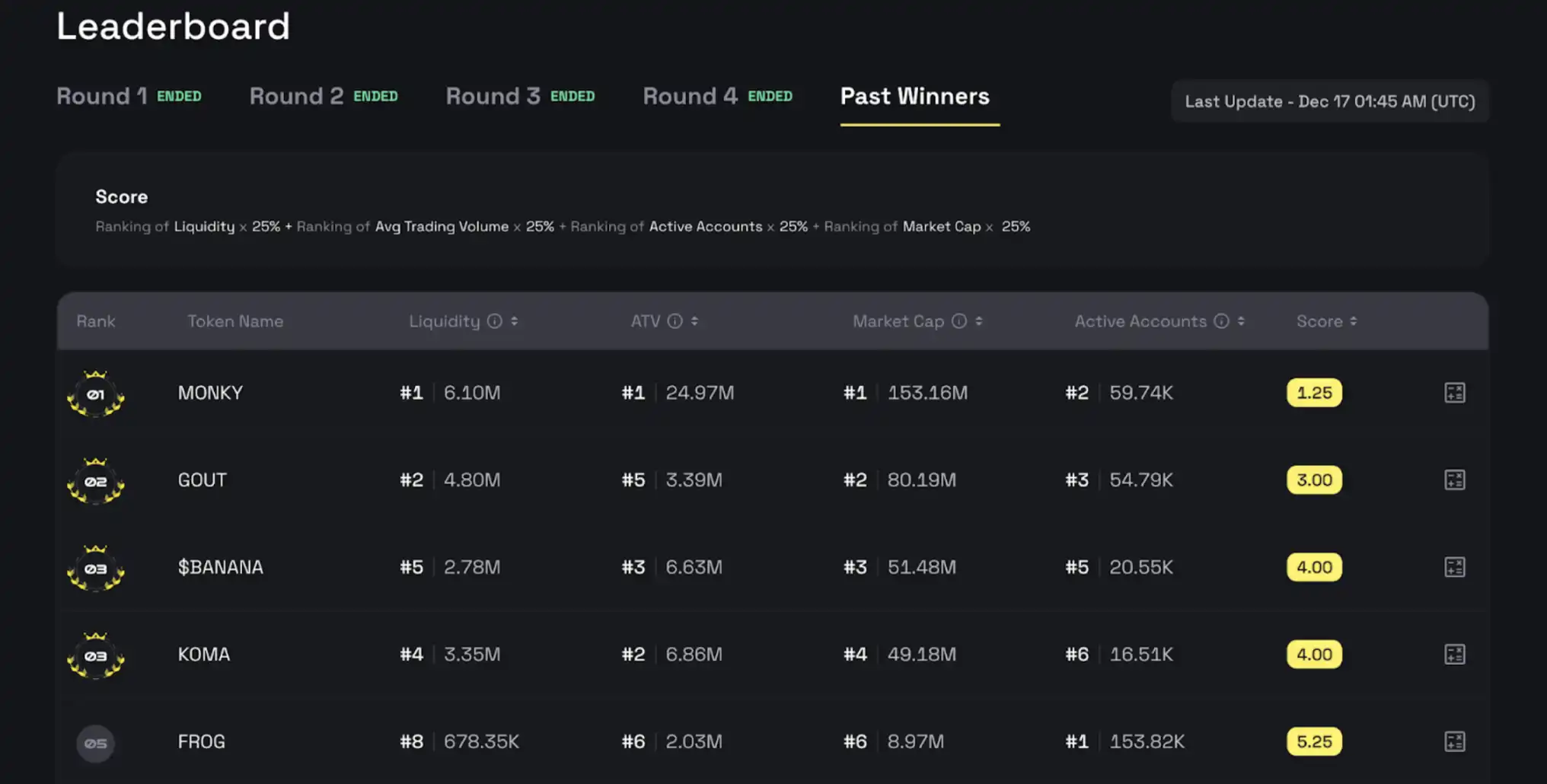Open the score calculator icon for KOMA
Image resolution: width=1547 pixels, height=784 pixels.
pos(1454,655)
